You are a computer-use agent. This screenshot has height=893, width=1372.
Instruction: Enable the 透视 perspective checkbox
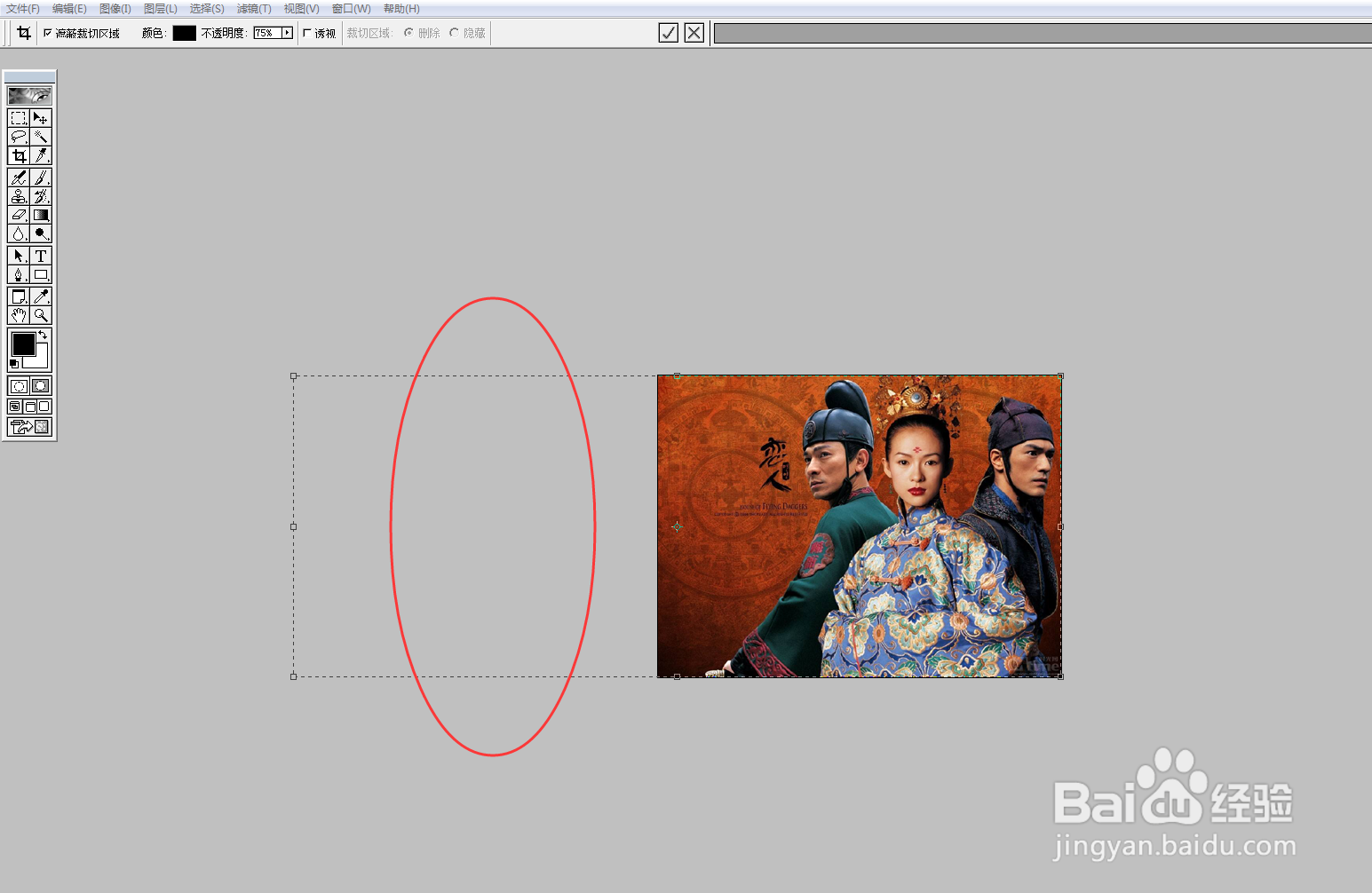307,33
